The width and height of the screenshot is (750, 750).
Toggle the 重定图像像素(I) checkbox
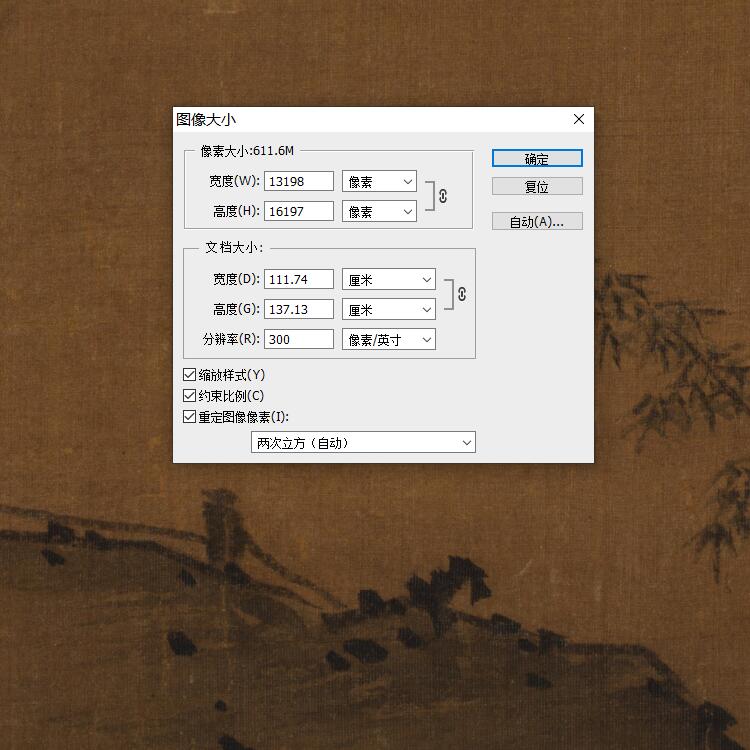(x=189, y=417)
